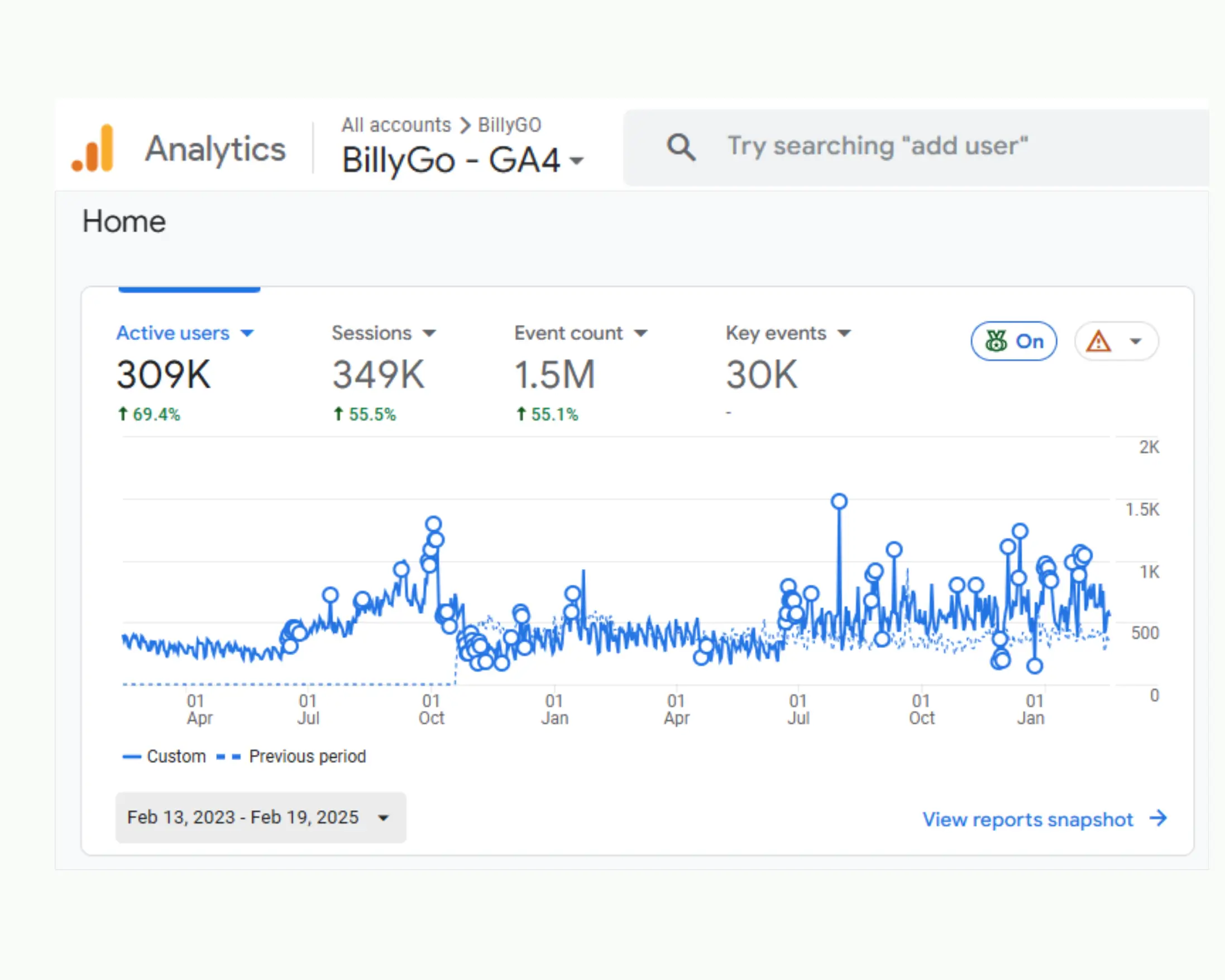Click the anomaly insights badge icon
The image size is (1225, 980).
click(996, 341)
